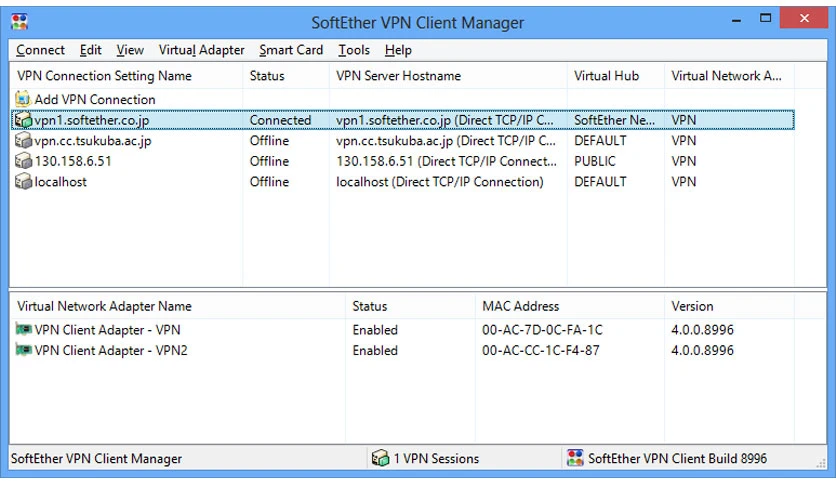Click SoftEther VPN Client Manager status bar text
This screenshot has height=484, width=836.
point(96,458)
